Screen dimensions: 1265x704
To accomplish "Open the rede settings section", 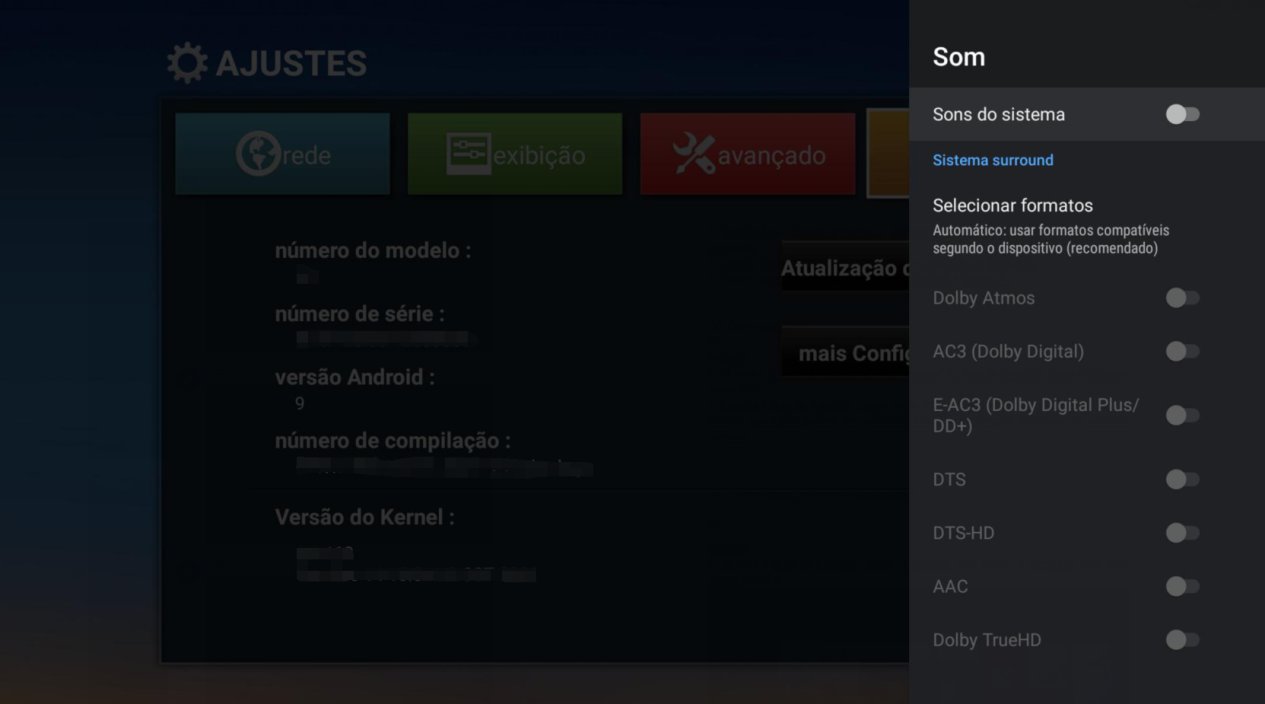I will (282, 152).
